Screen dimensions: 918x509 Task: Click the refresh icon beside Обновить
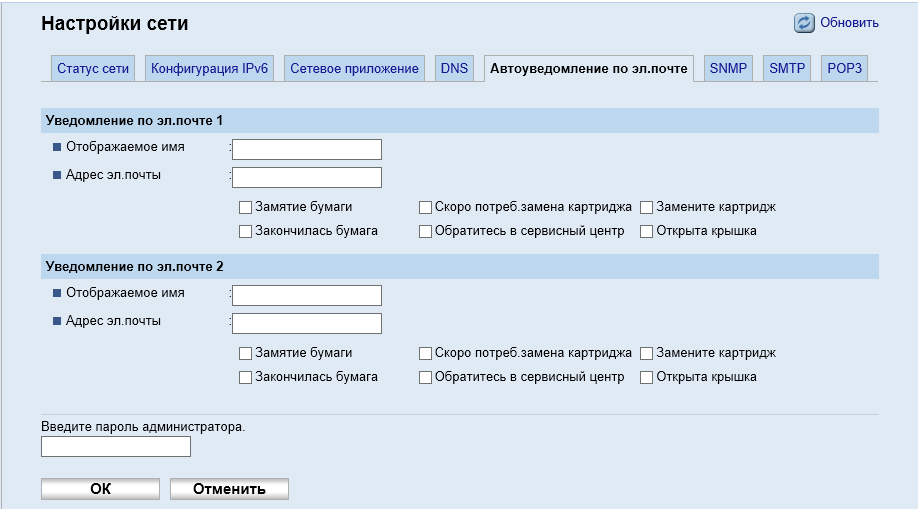[805, 23]
